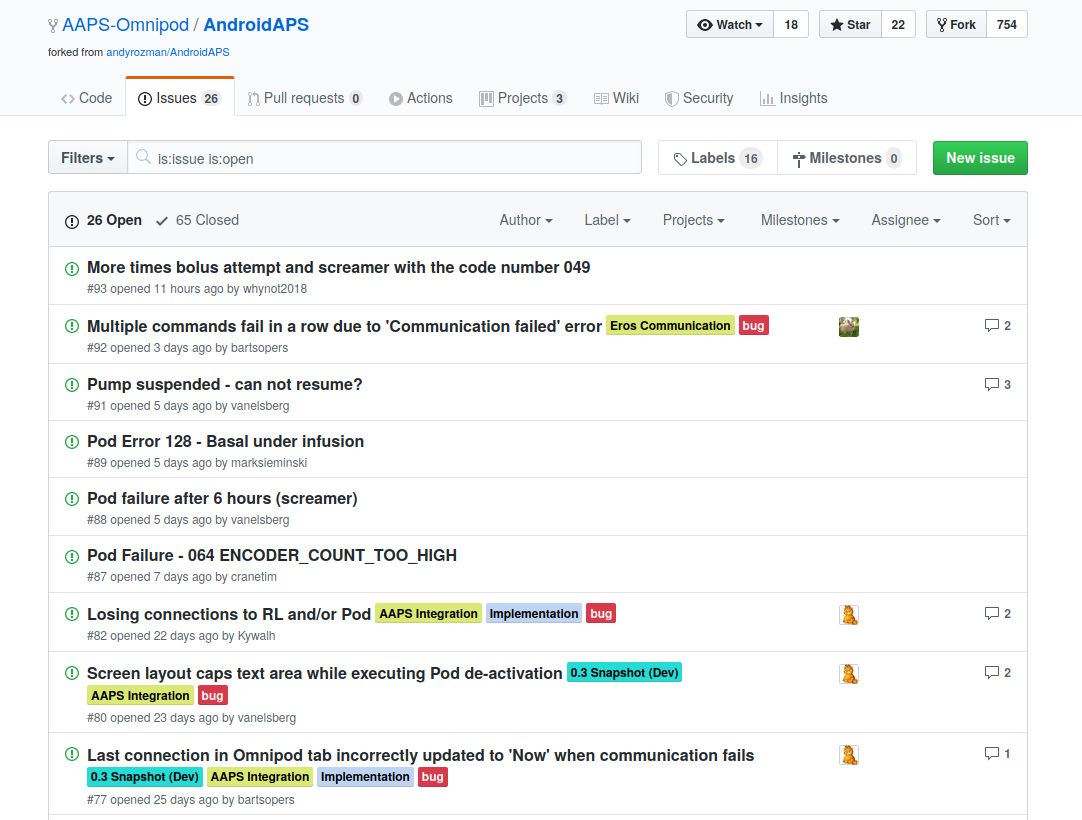Switch to the Code tab
Screen dimensions: 1082x820
click(x=86, y=98)
